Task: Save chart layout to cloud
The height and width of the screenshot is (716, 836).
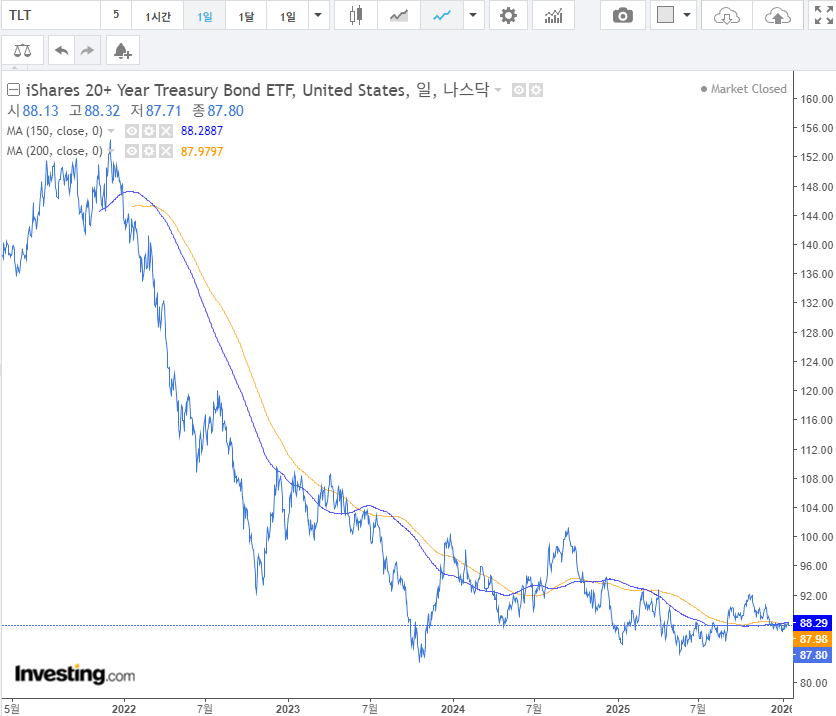Action: (x=777, y=15)
